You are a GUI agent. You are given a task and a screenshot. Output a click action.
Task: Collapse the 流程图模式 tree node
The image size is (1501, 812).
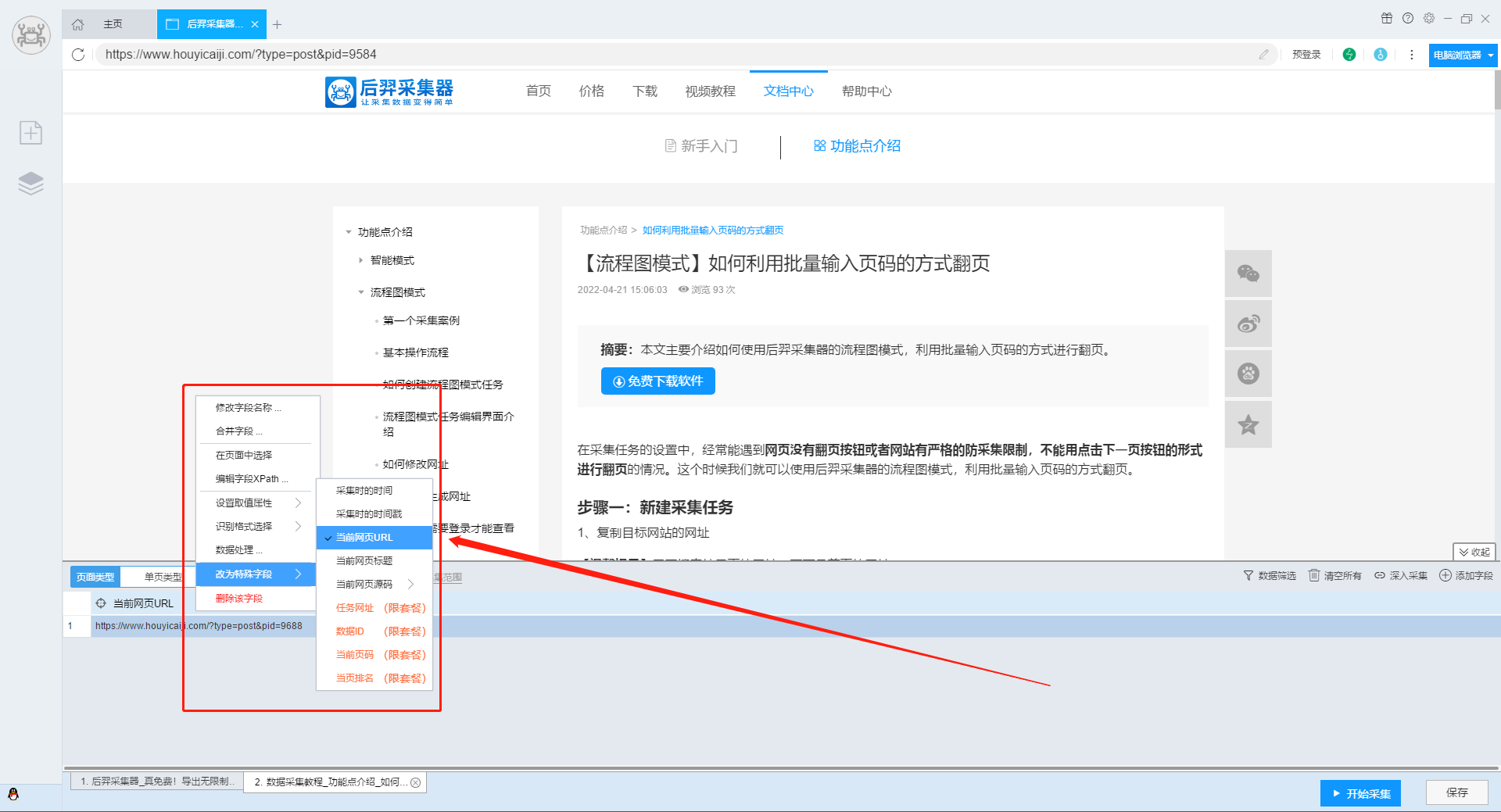[361, 292]
